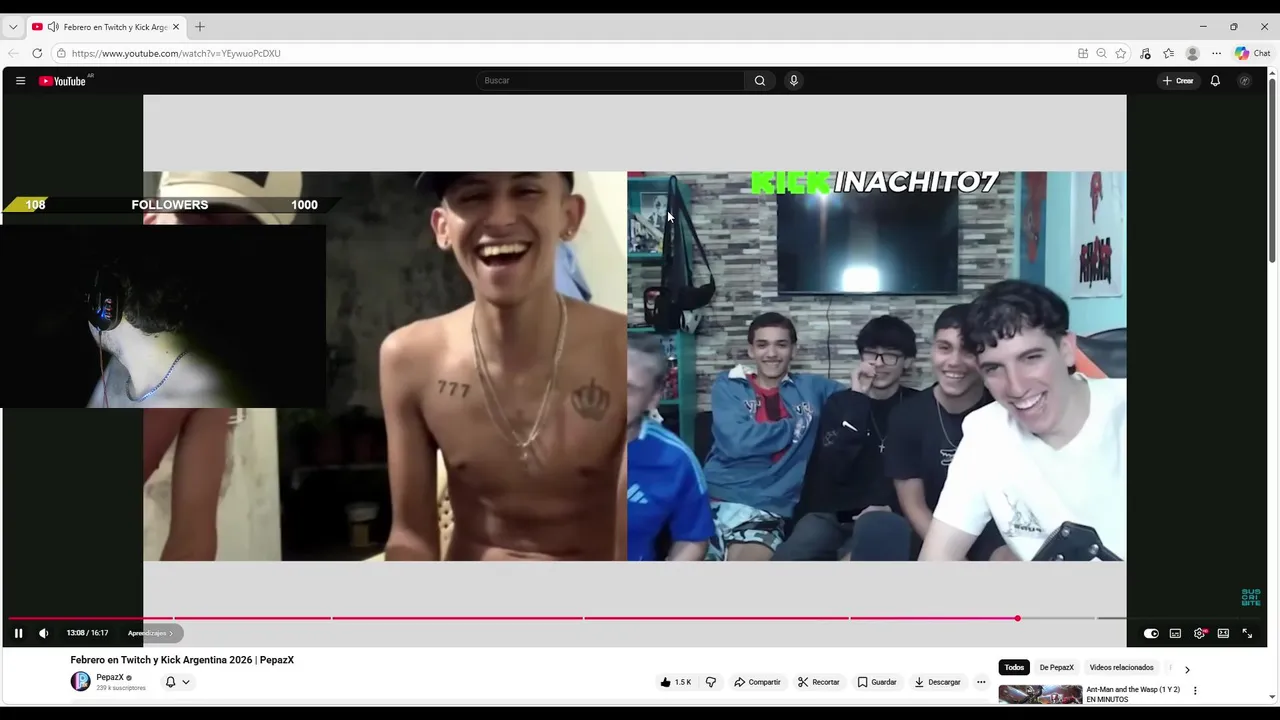Screen dimensions: 1280x720
Task: Close the Febrero en Twitch tab
Action: click(x=177, y=27)
